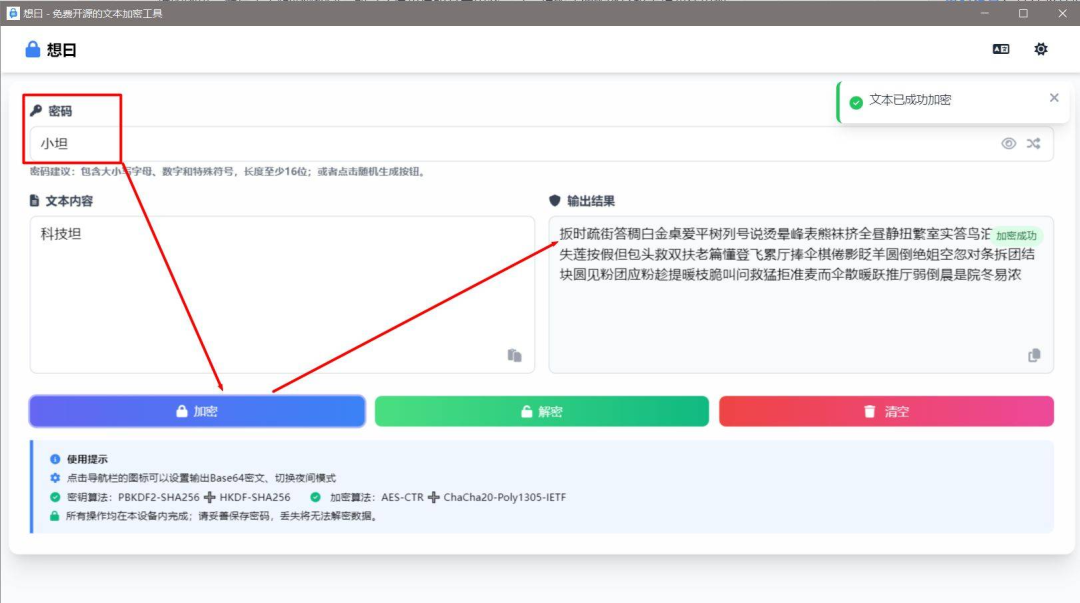This screenshot has height=603, width=1080.
Task: Click the key icon next to 密码 label
Action: click(x=36, y=110)
